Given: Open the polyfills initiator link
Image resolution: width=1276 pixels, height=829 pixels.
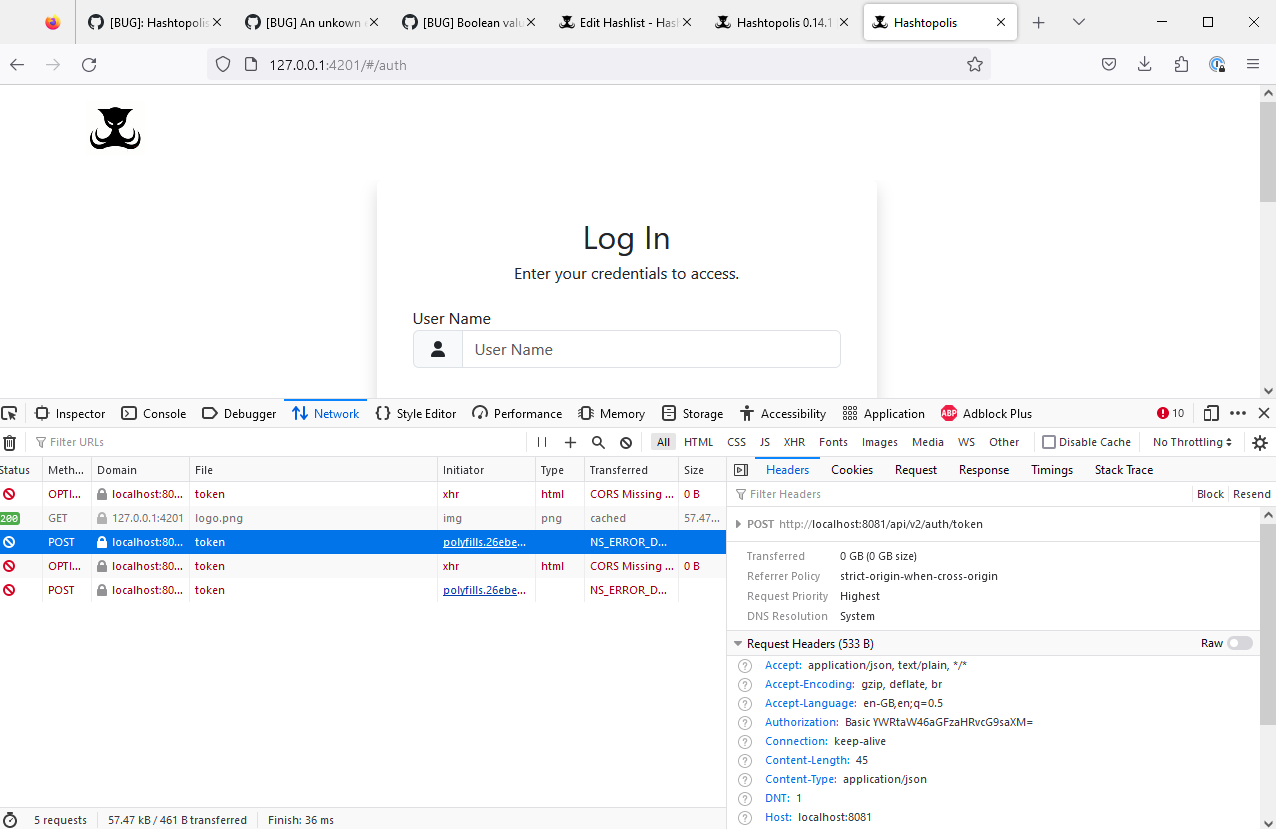Looking at the screenshot, I should (485, 541).
